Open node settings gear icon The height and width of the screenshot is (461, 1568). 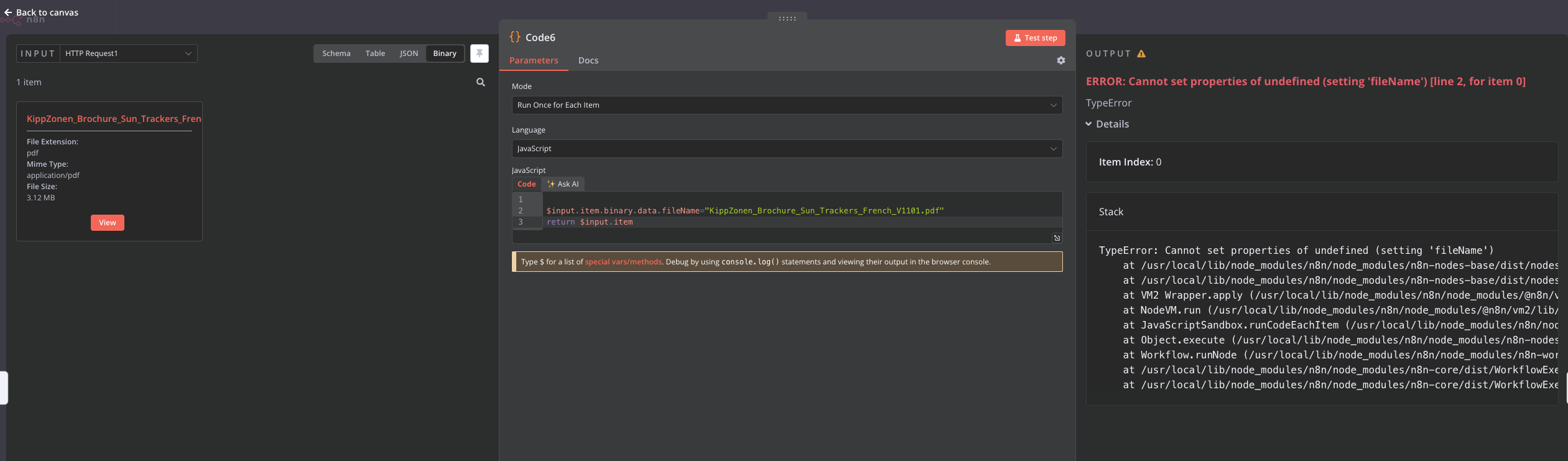[1060, 60]
